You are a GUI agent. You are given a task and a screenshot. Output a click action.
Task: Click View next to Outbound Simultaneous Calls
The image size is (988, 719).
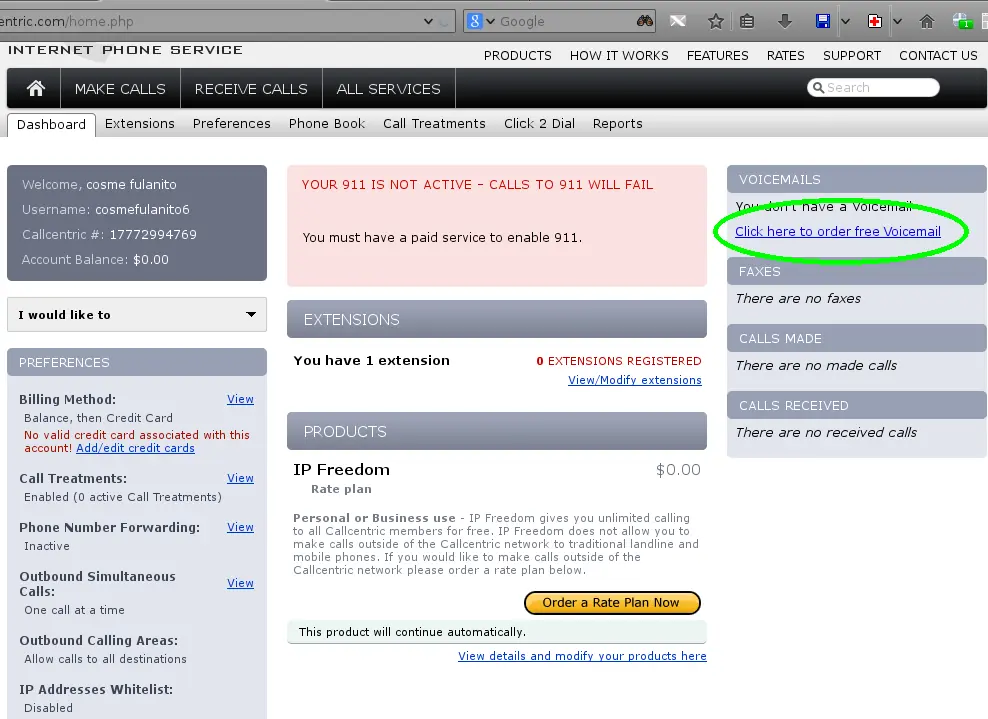(x=240, y=583)
